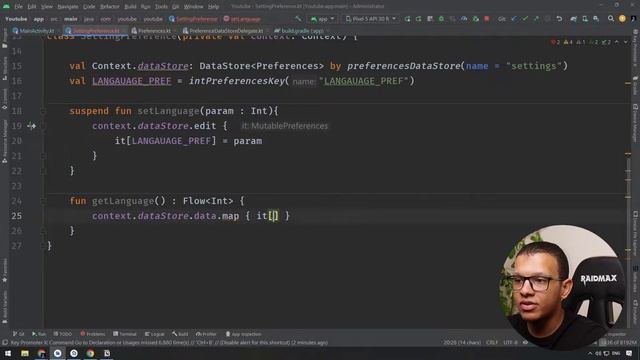Click the Make Project hammer icon

coord(298,19)
